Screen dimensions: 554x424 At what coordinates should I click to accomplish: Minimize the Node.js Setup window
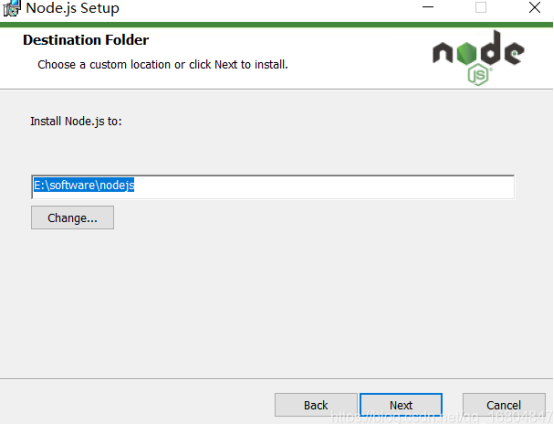coord(428,7)
